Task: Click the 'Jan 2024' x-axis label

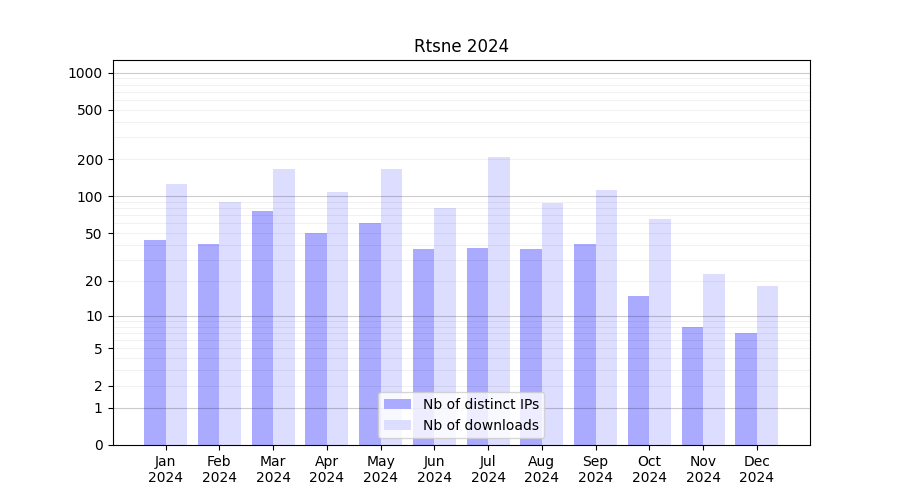Action: pyautogui.click(x=166, y=469)
